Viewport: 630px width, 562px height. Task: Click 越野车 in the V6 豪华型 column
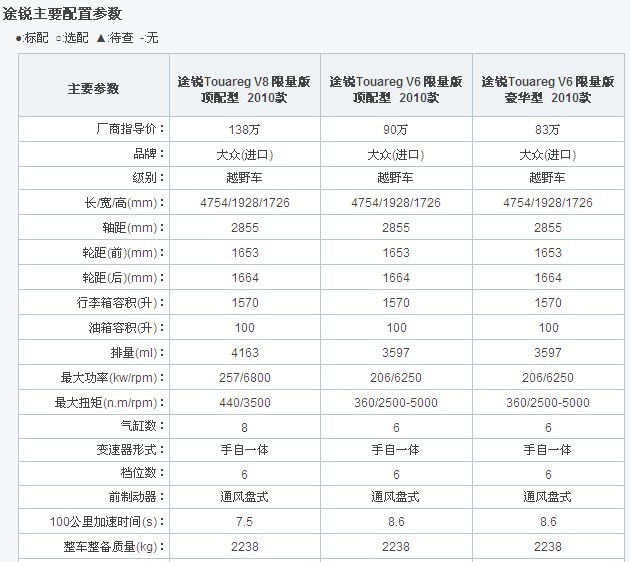[x=548, y=178]
